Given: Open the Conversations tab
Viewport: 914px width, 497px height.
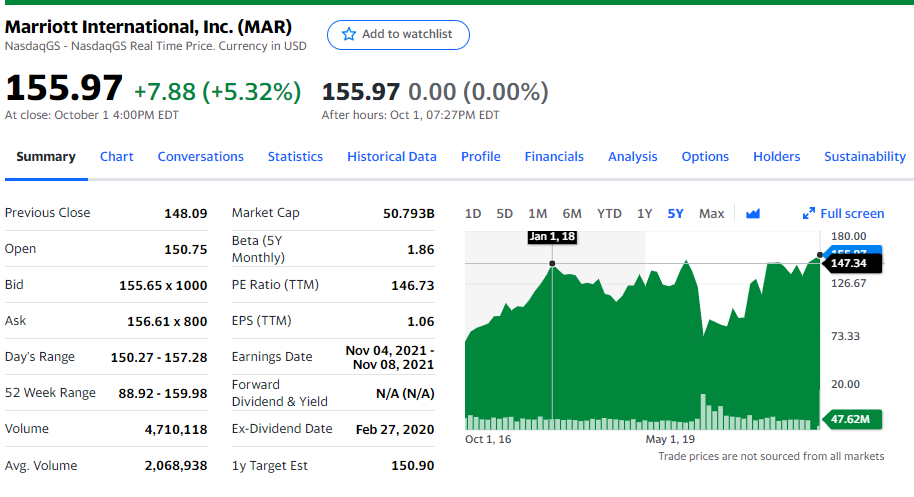Looking at the screenshot, I should (201, 156).
